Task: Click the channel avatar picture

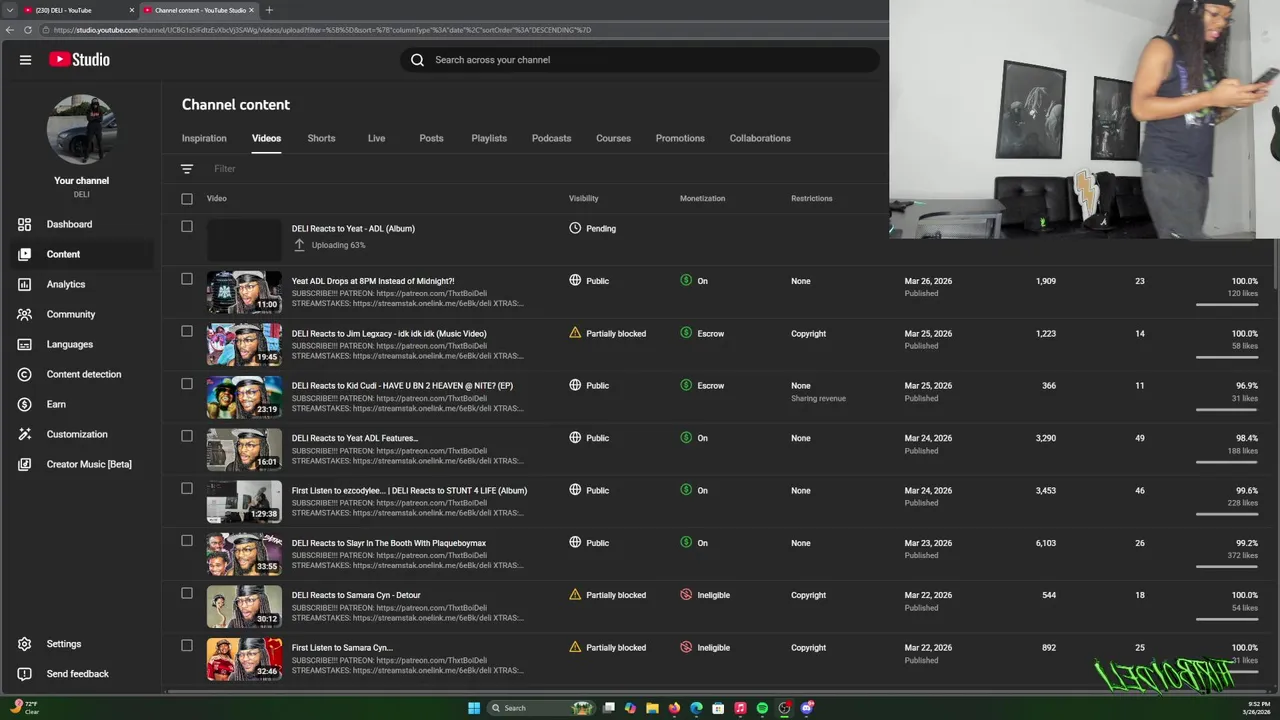Action: 82,130
